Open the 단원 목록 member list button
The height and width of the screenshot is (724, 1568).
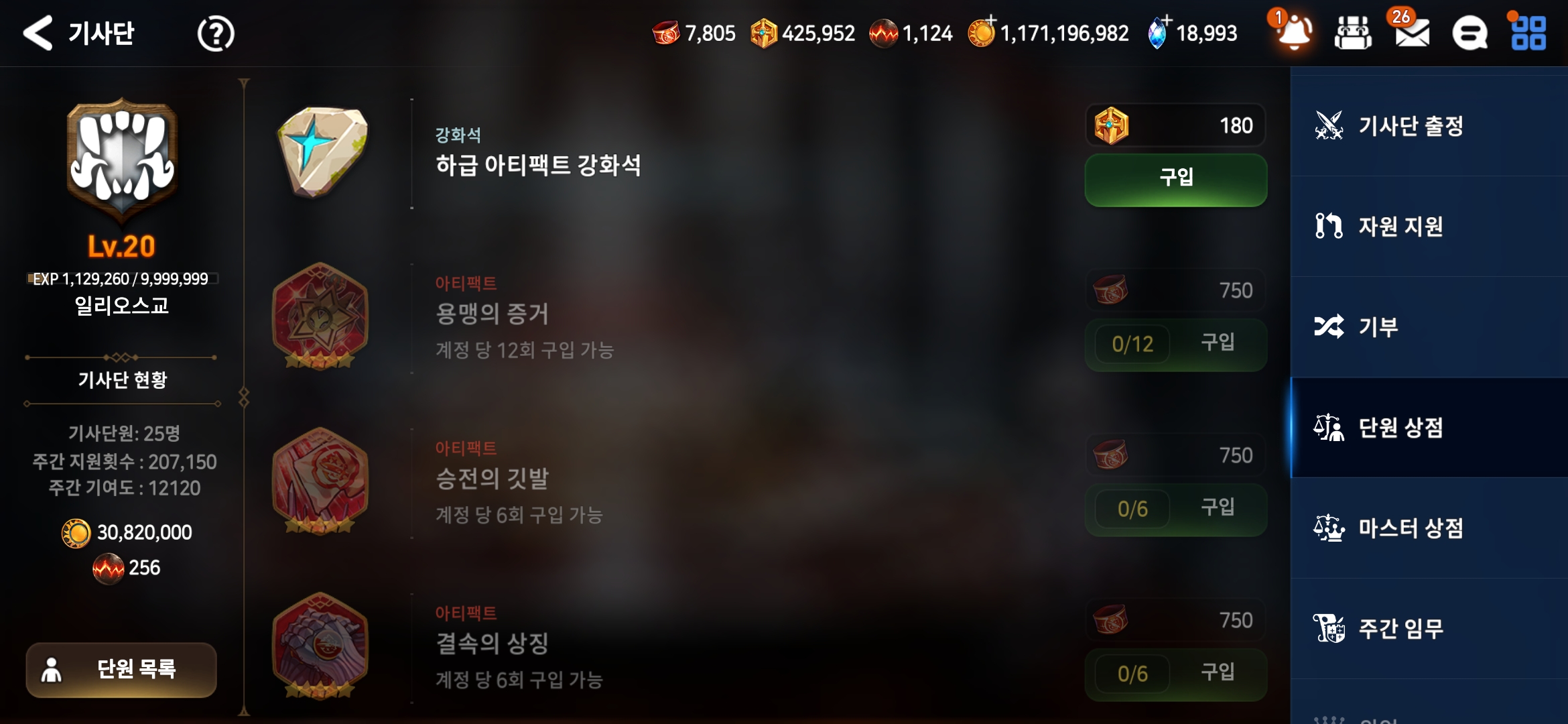click(x=121, y=670)
